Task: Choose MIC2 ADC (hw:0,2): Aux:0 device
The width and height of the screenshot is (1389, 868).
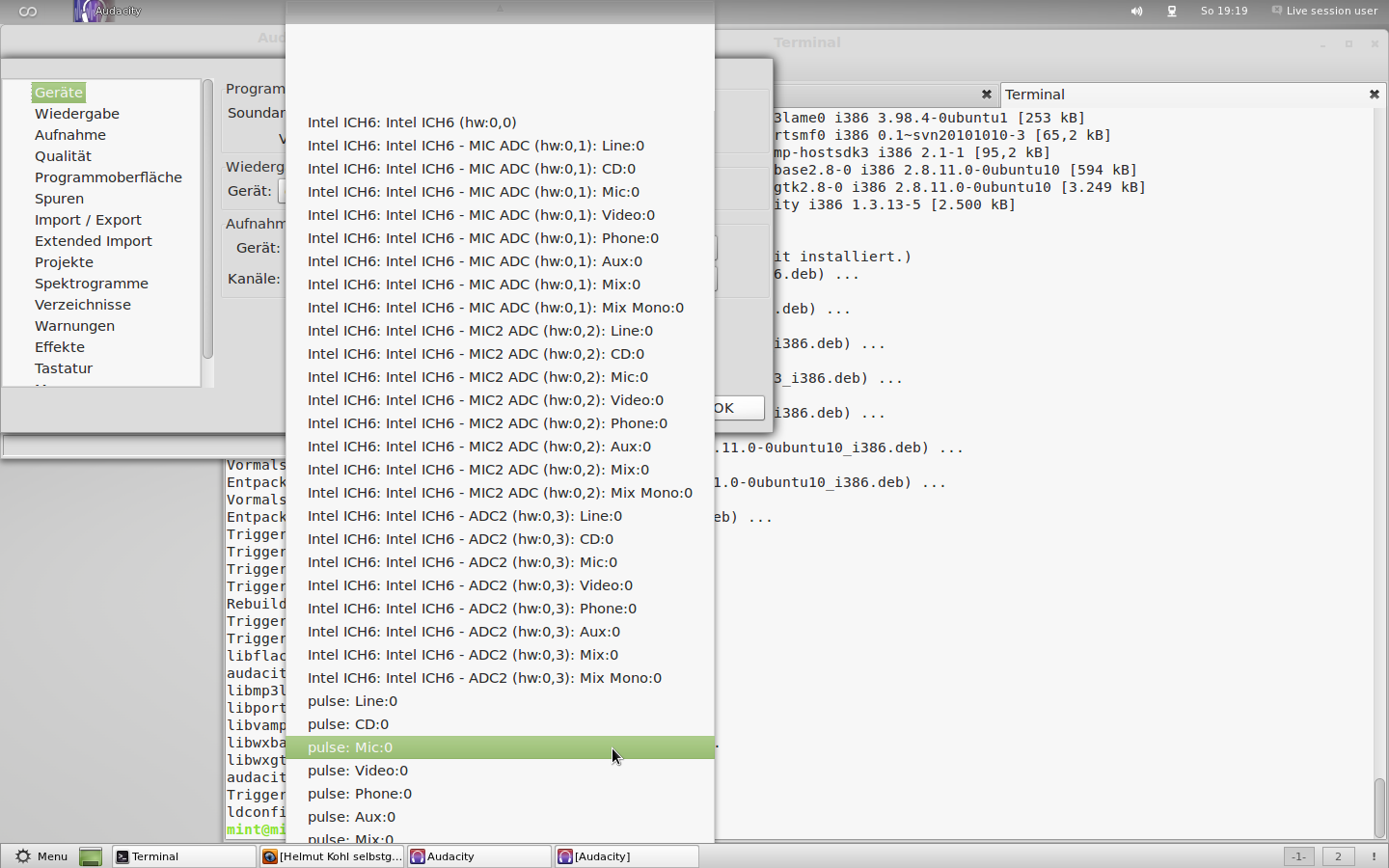Action: (x=500, y=447)
